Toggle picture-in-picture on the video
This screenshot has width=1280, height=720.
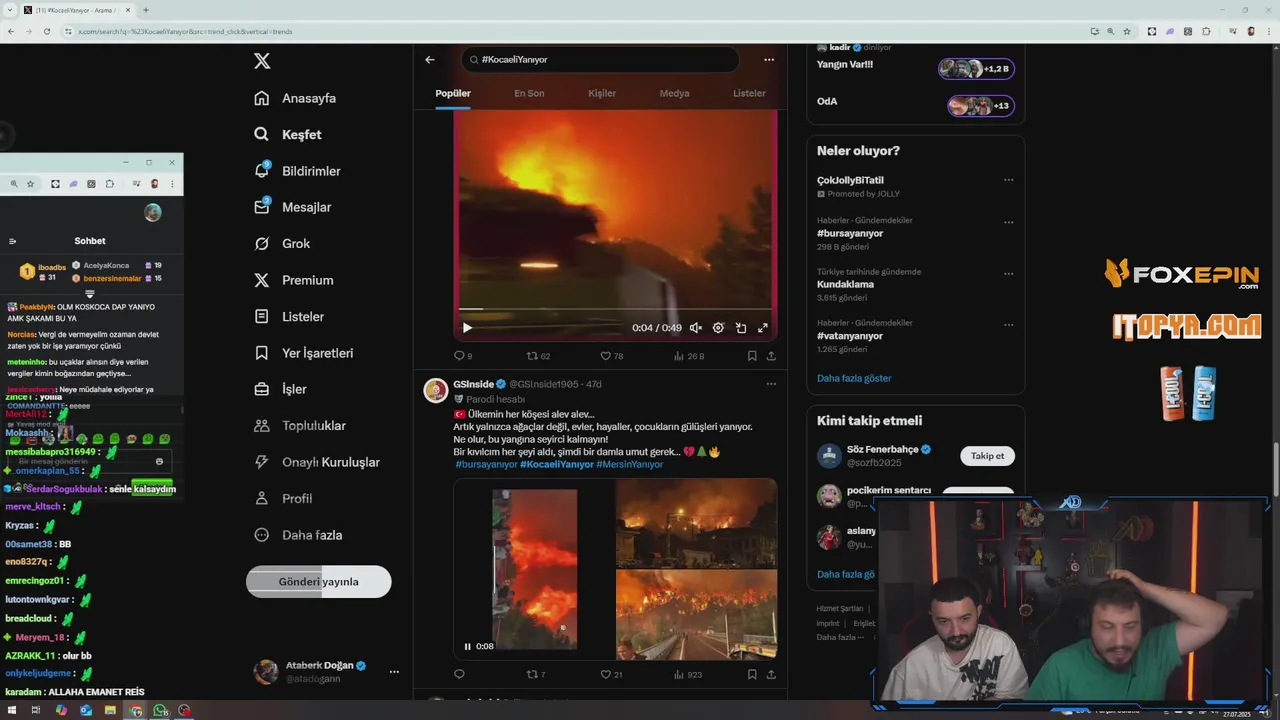(x=741, y=328)
